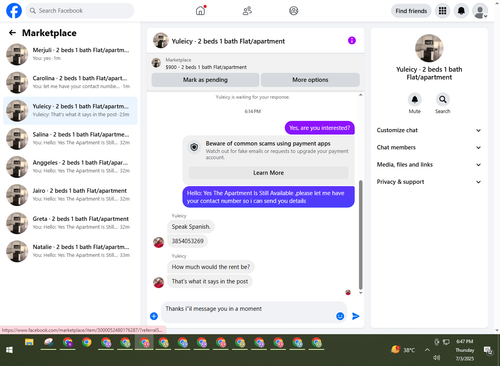Click the large listing photo in right panel
The width and height of the screenshot is (500, 366).
(x=429, y=48)
